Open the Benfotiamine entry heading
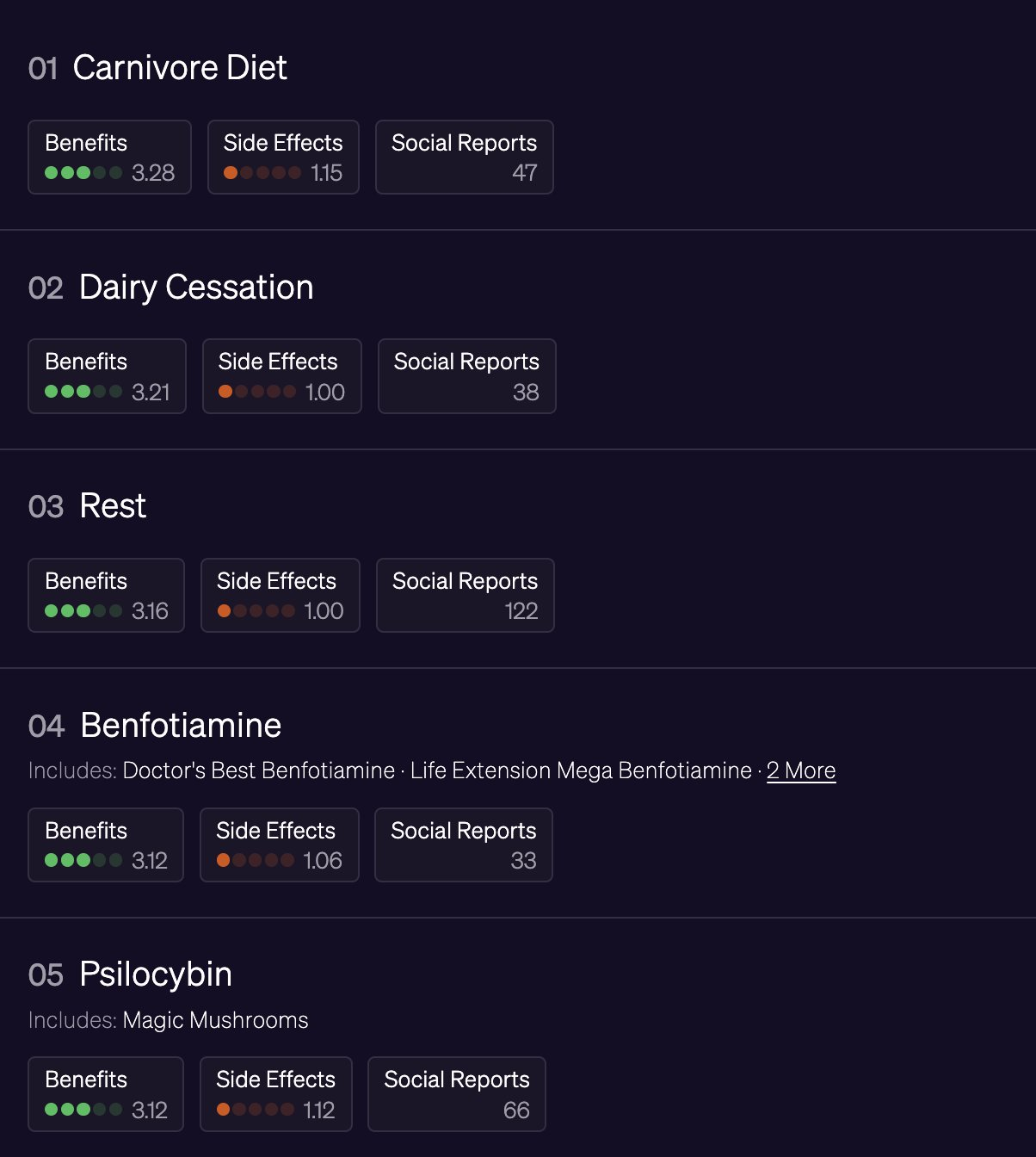Screen dimensions: 1036x1157 tap(181, 726)
